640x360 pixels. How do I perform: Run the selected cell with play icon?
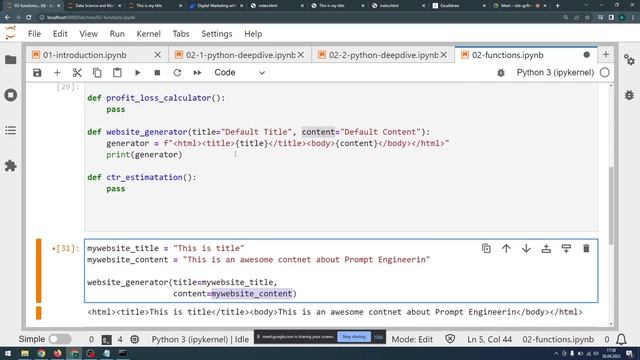[x=138, y=73]
